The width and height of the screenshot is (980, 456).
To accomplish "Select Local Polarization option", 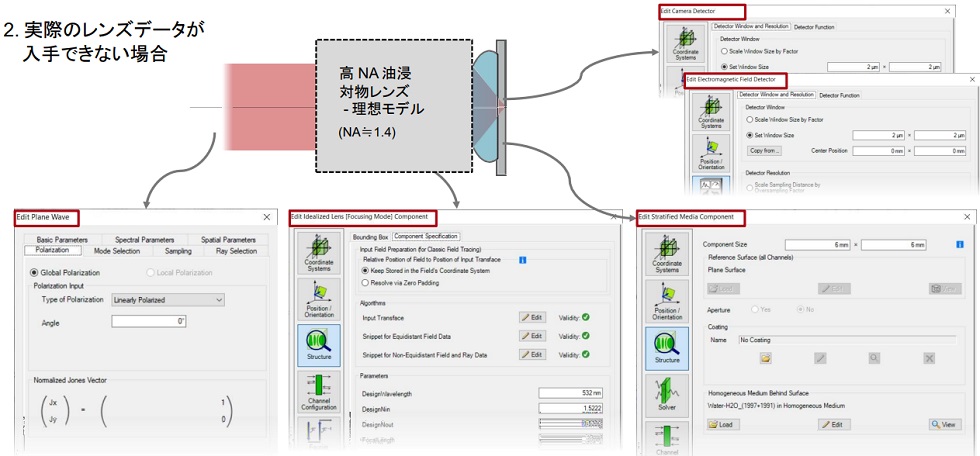I will [179, 272].
